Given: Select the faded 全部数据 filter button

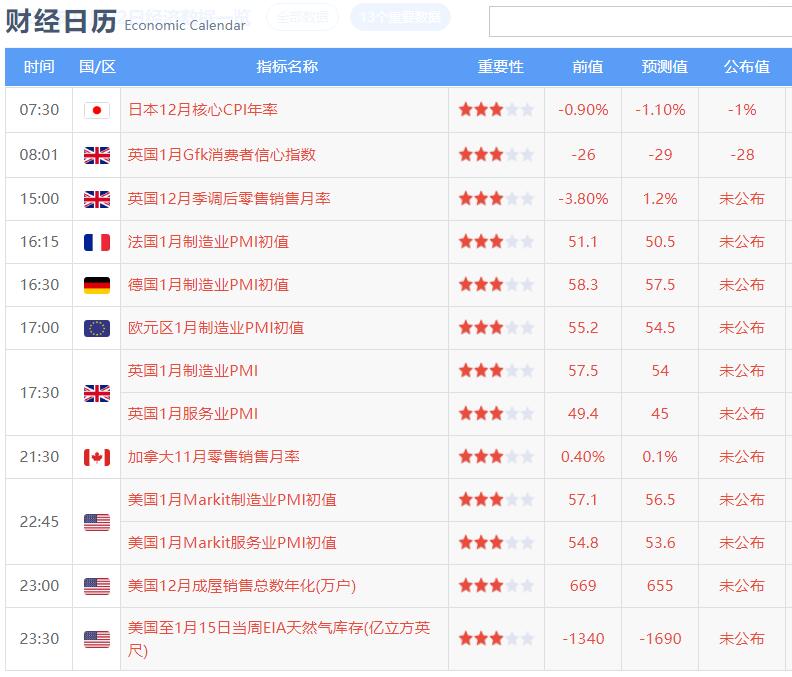Looking at the screenshot, I should [303, 17].
